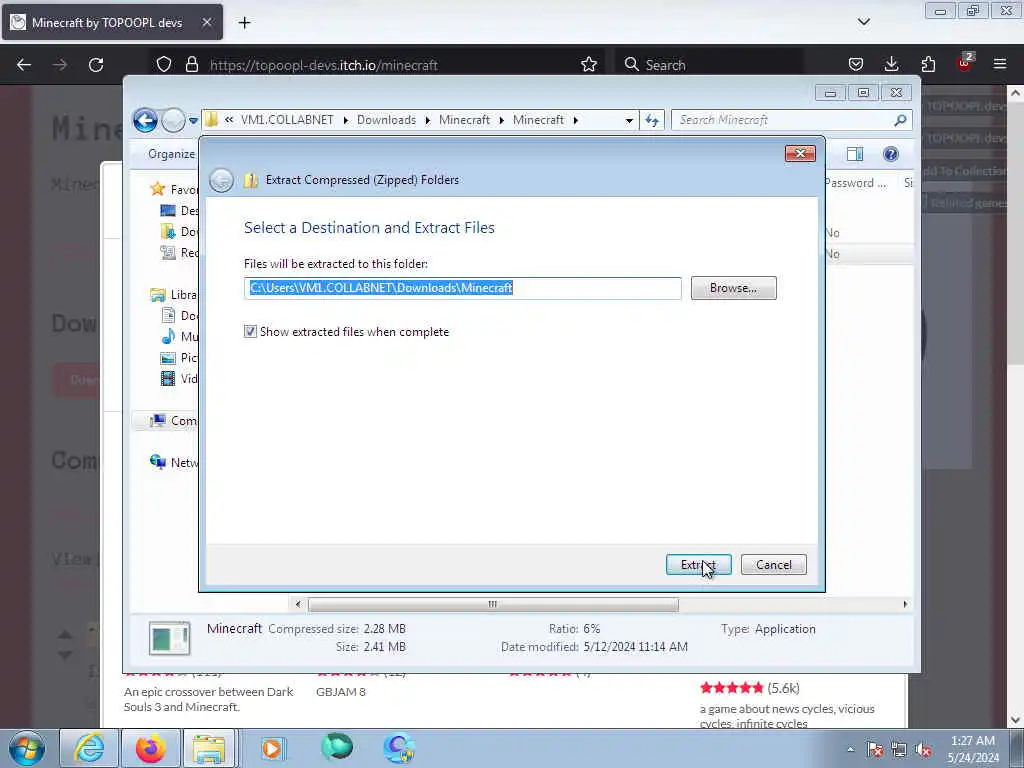The width and height of the screenshot is (1024, 768).
Task: Select Computer in the navigation pane
Action: point(174,421)
